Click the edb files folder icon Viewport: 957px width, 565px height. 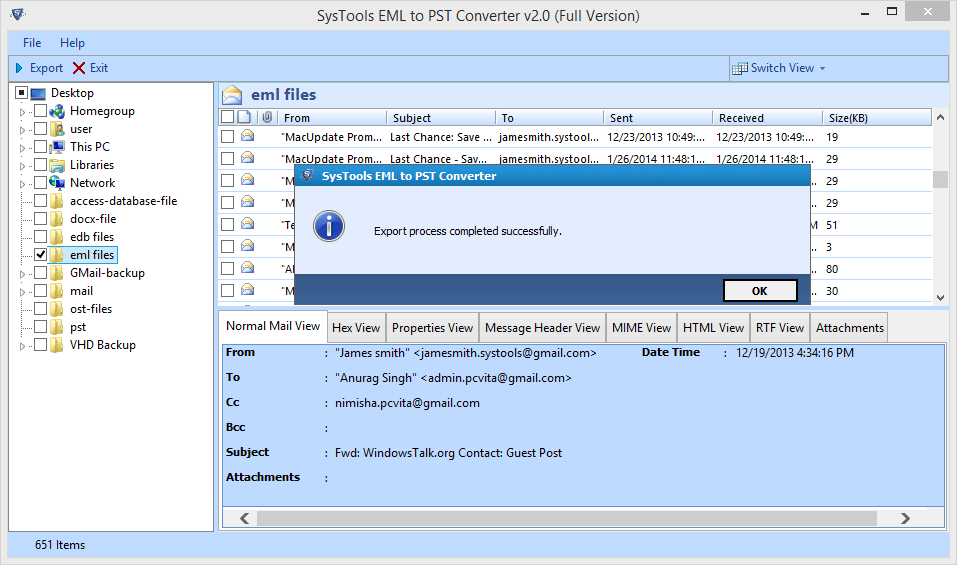[57, 237]
